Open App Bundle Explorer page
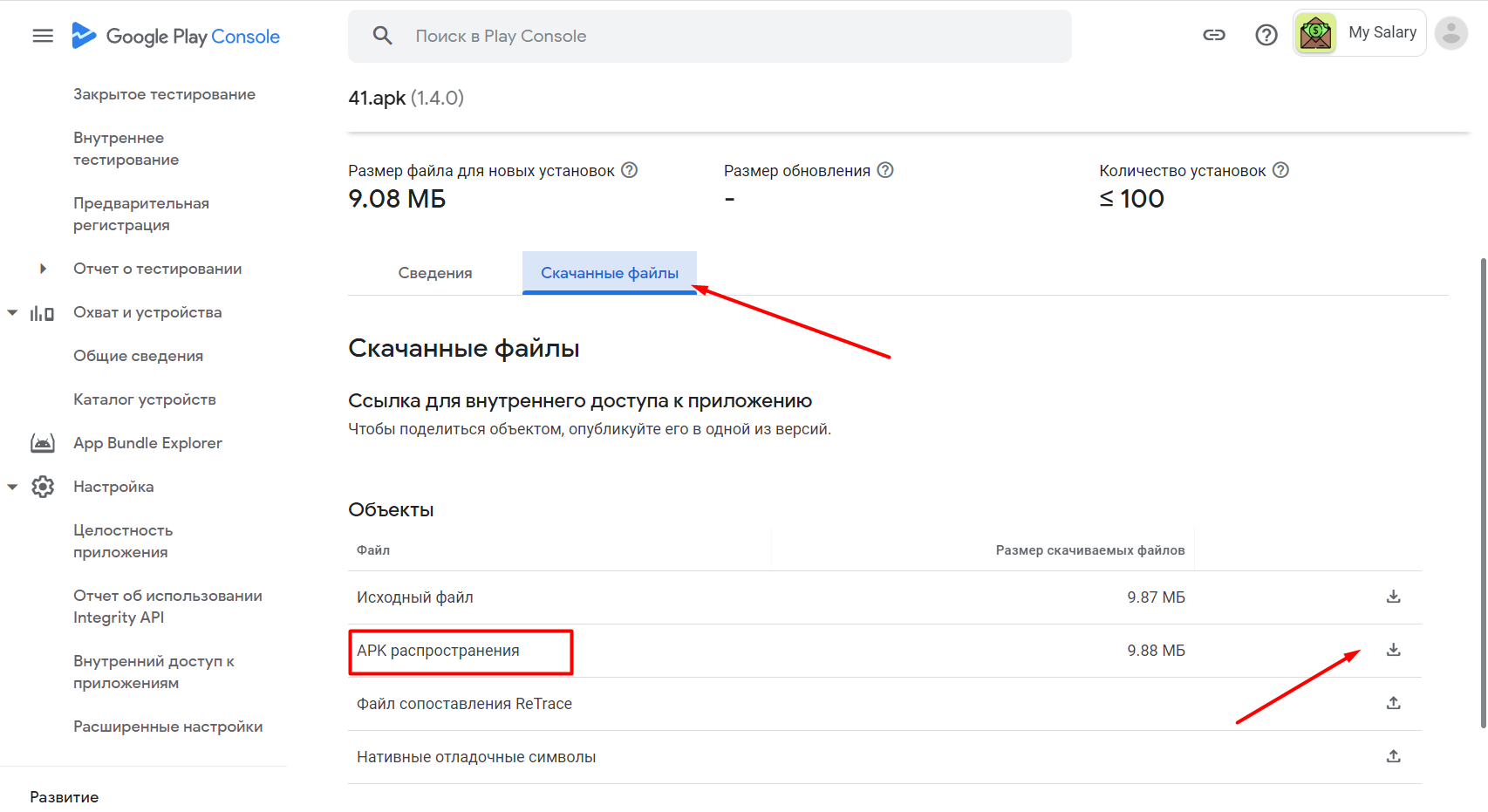Screen dimensions: 1488x812 point(147,443)
